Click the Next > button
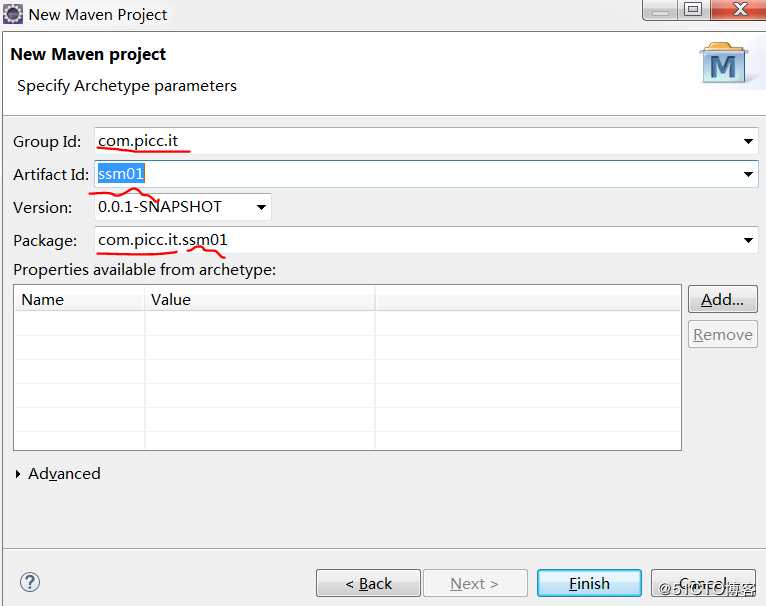This screenshot has height=606, width=766. [x=475, y=583]
